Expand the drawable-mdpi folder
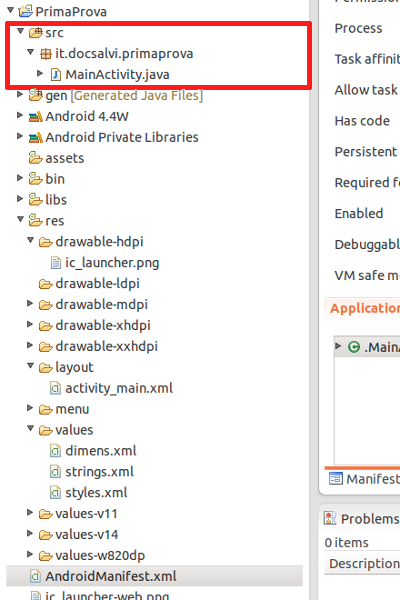The height and width of the screenshot is (600, 400). (x=30, y=303)
